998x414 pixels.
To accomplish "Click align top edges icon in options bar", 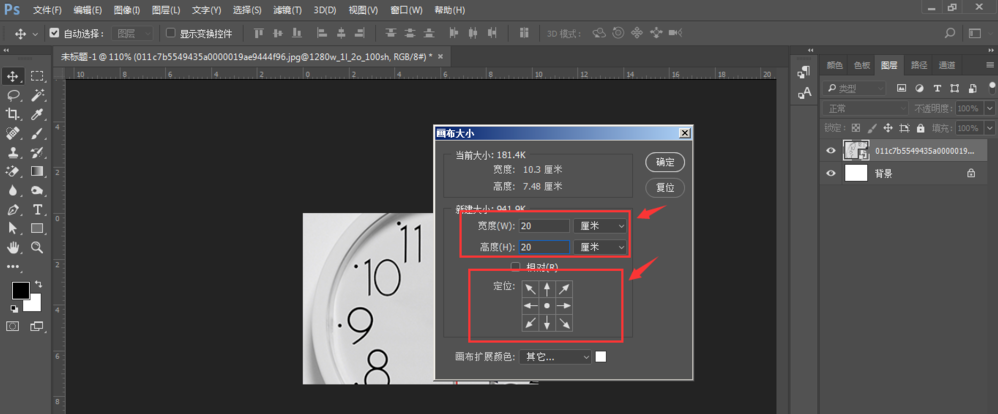I will point(258,33).
